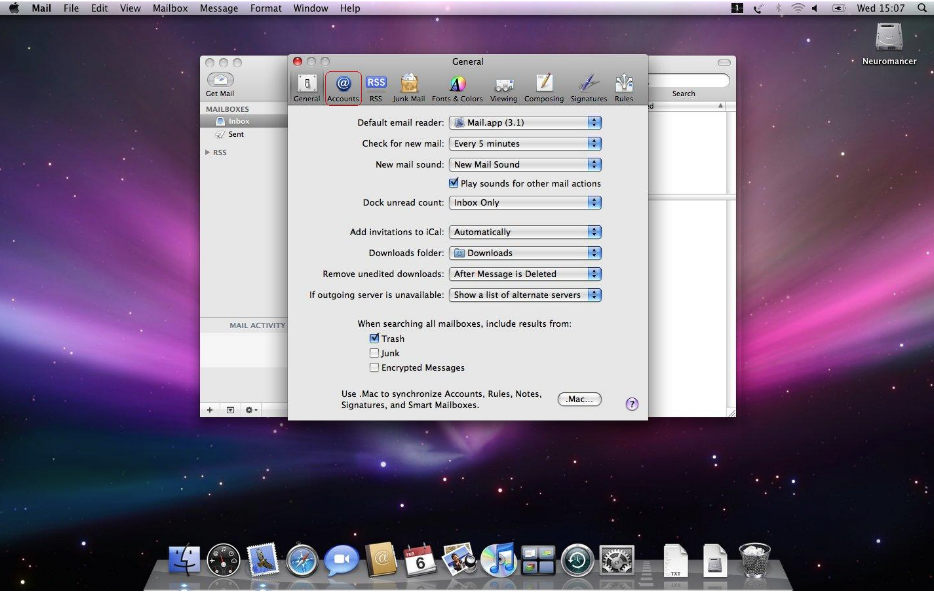This screenshot has height=602, width=934.
Task: Open the Window menu
Action: [x=310, y=8]
